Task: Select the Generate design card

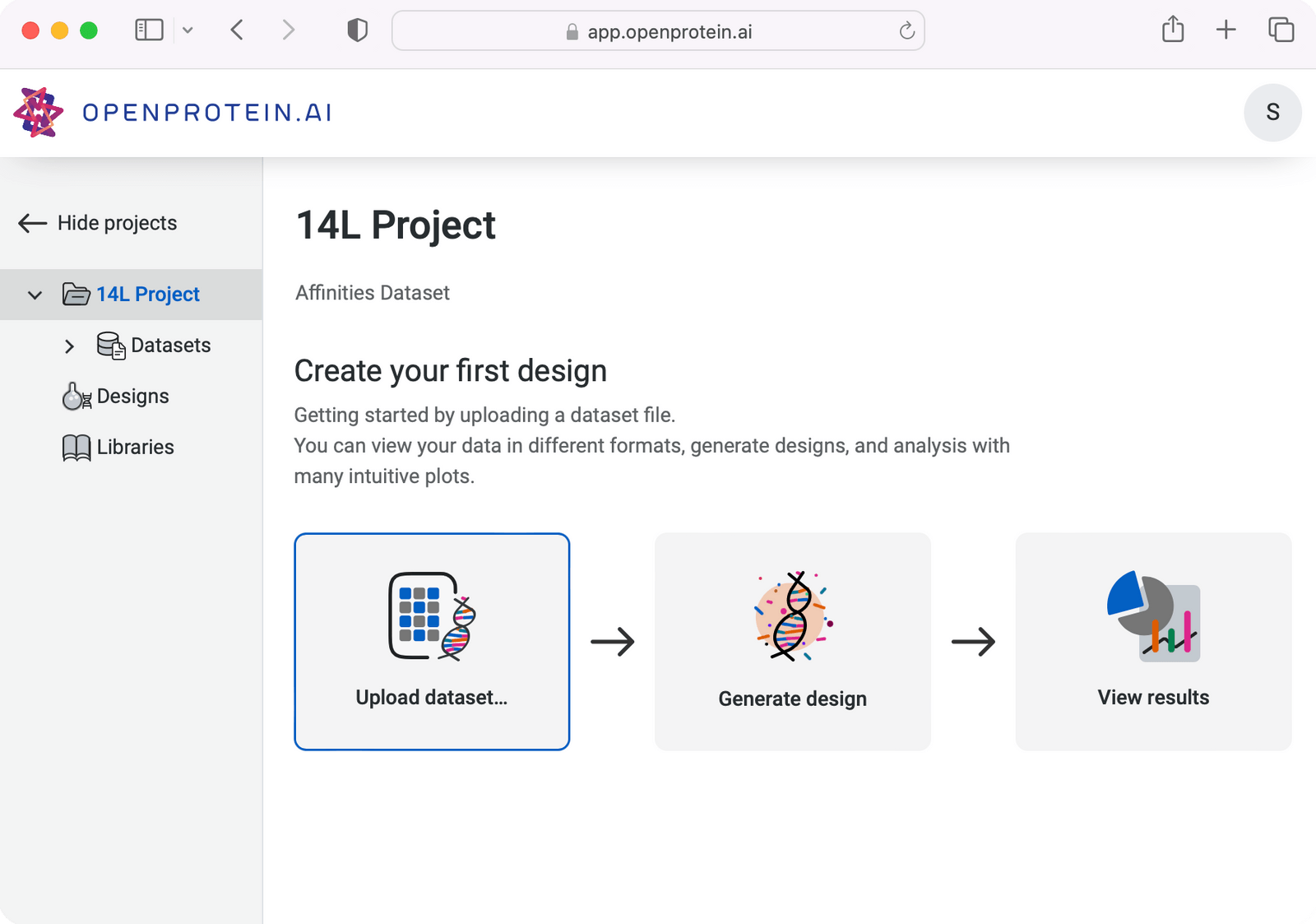Action: pyautogui.click(x=792, y=642)
